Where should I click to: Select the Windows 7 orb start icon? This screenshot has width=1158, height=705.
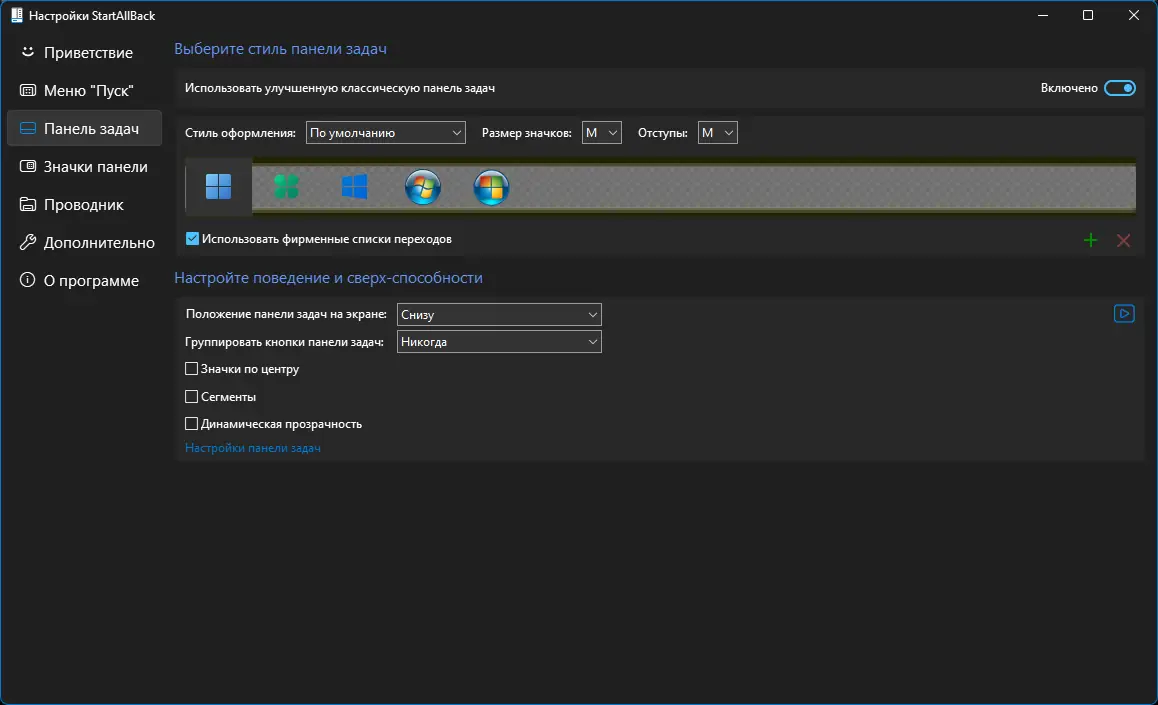(x=422, y=187)
